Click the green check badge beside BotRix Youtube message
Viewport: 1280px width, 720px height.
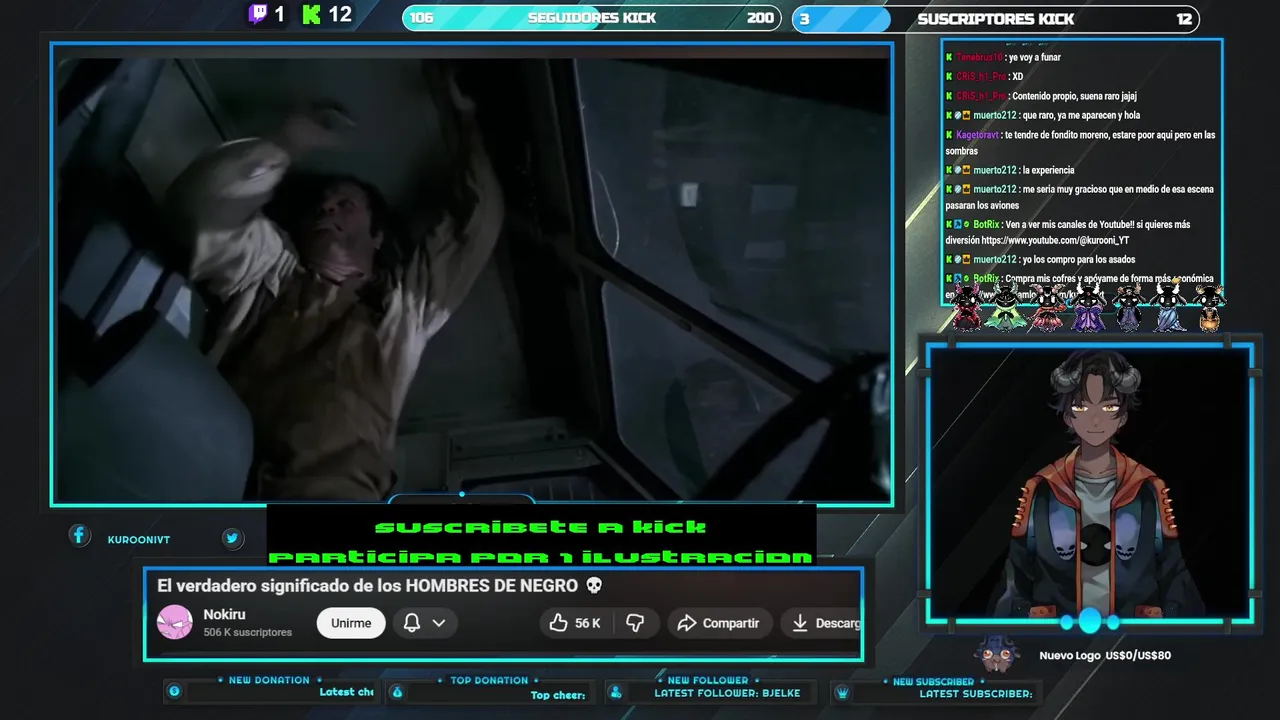pos(967,224)
